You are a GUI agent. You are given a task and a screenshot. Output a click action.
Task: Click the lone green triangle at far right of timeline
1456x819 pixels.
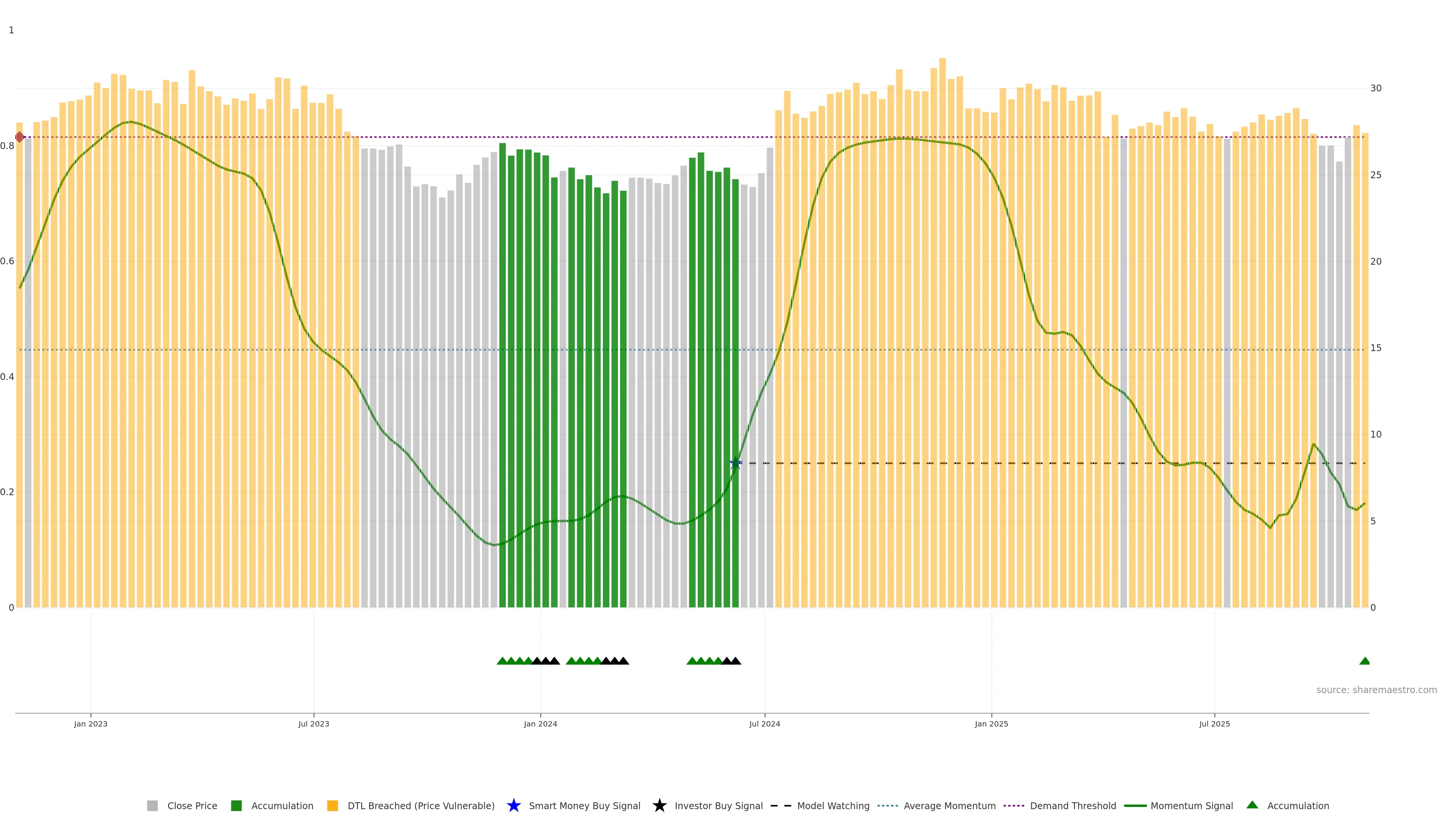(x=1365, y=661)
